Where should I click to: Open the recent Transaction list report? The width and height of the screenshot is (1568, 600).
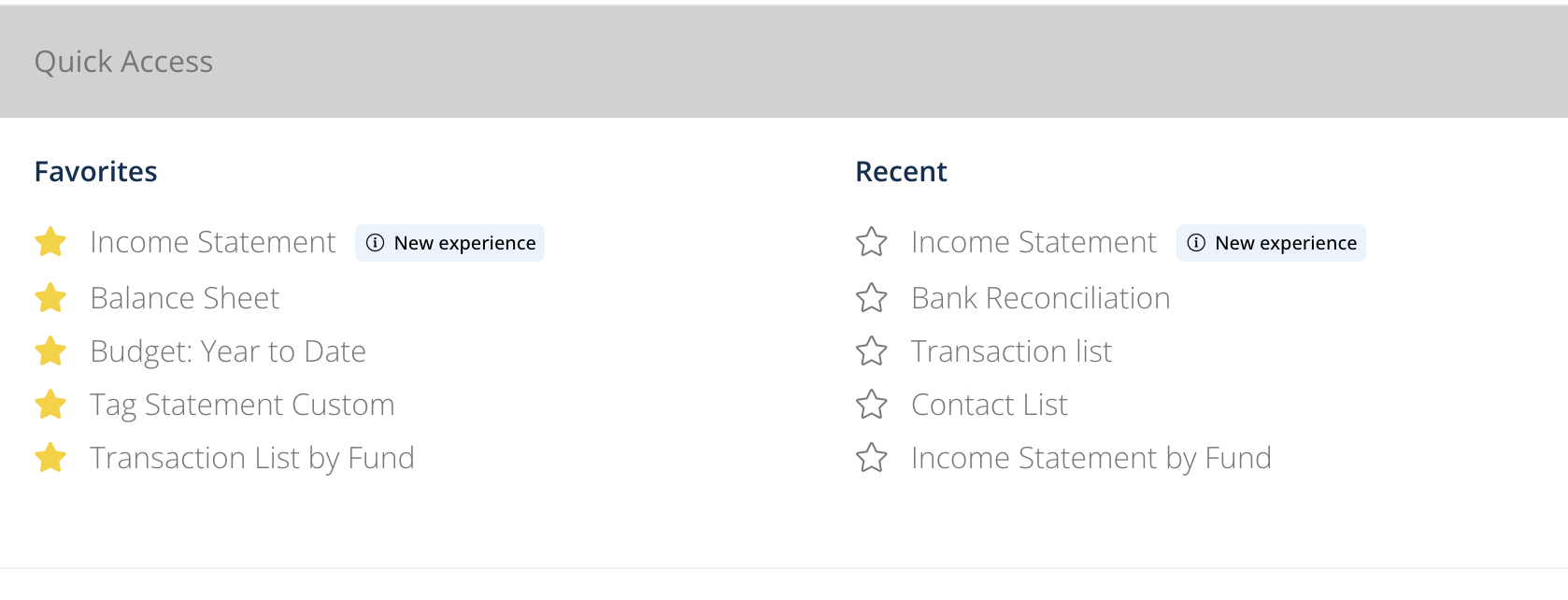(x=1011, y=351)
